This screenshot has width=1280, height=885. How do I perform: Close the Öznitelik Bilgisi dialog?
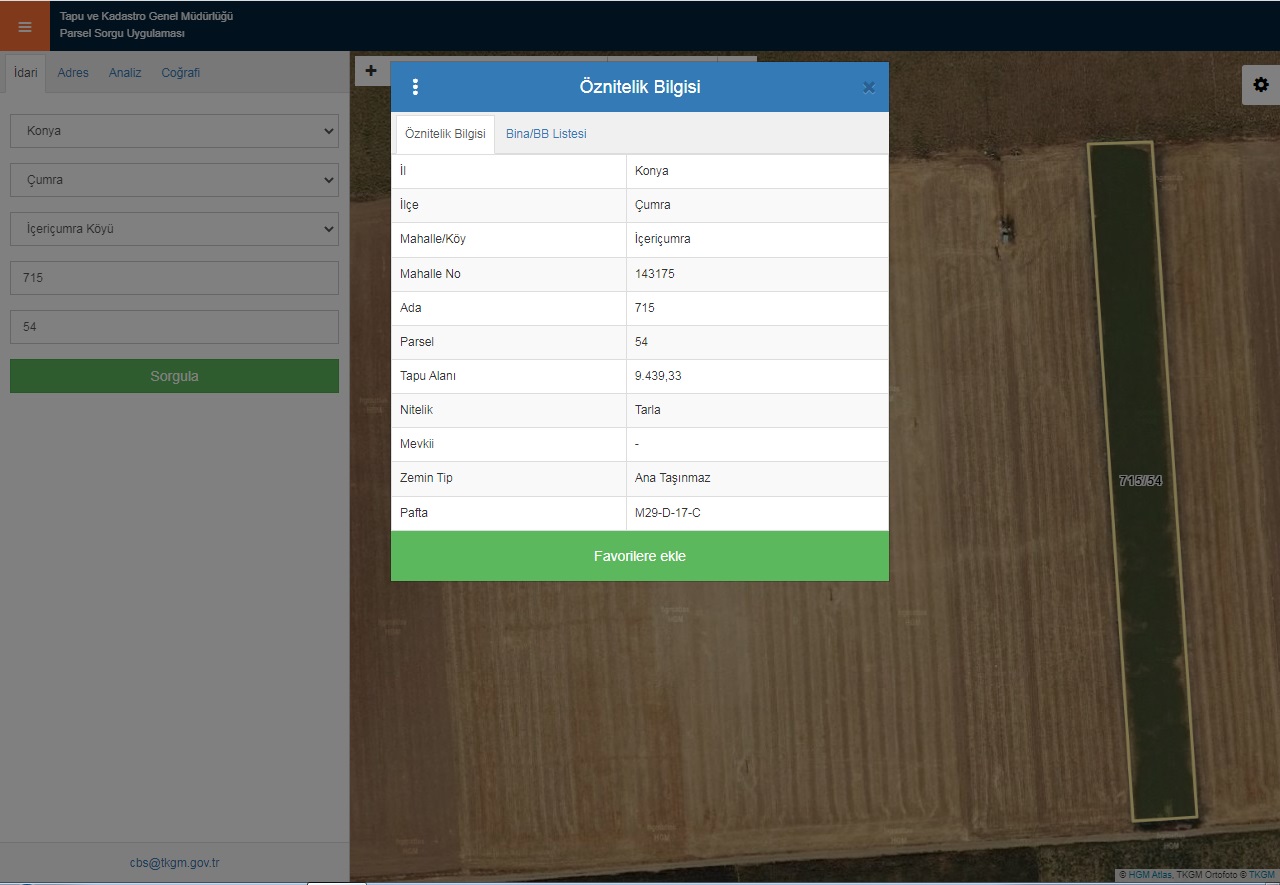coord(868,87)
